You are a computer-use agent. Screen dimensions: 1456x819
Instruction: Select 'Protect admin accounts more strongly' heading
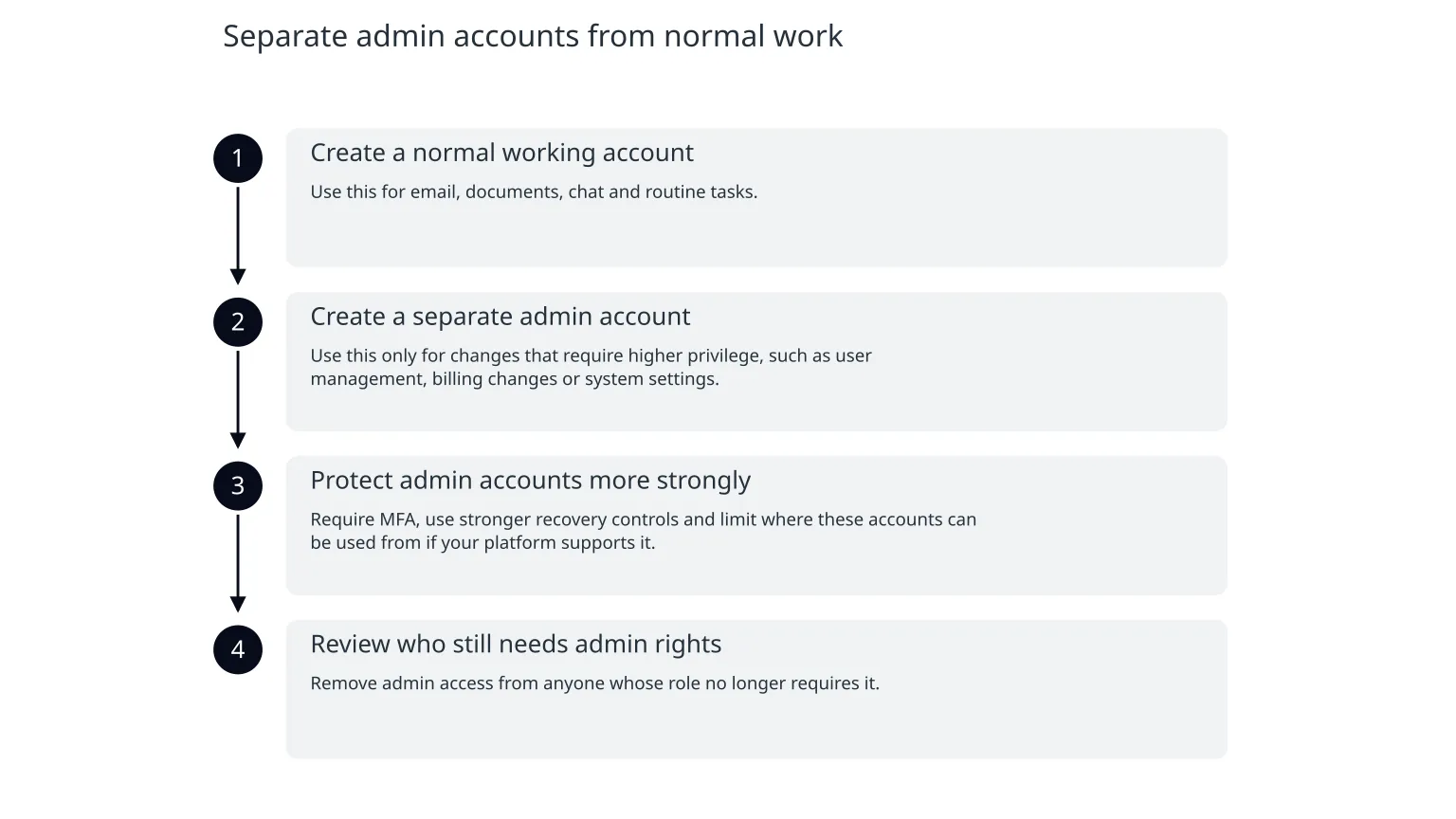[x=530, y=481]
